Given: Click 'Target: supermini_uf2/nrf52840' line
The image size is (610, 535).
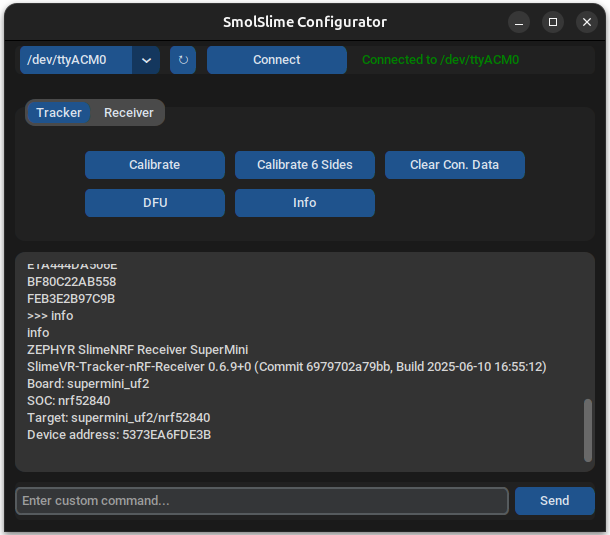Looking at the screenshot, I should [119, 418].
